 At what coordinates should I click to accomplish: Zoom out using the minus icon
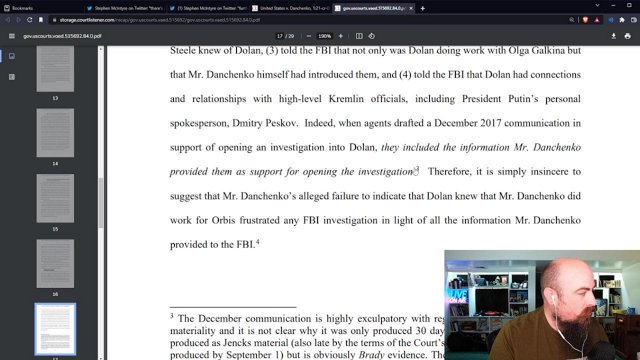(309, 36)
